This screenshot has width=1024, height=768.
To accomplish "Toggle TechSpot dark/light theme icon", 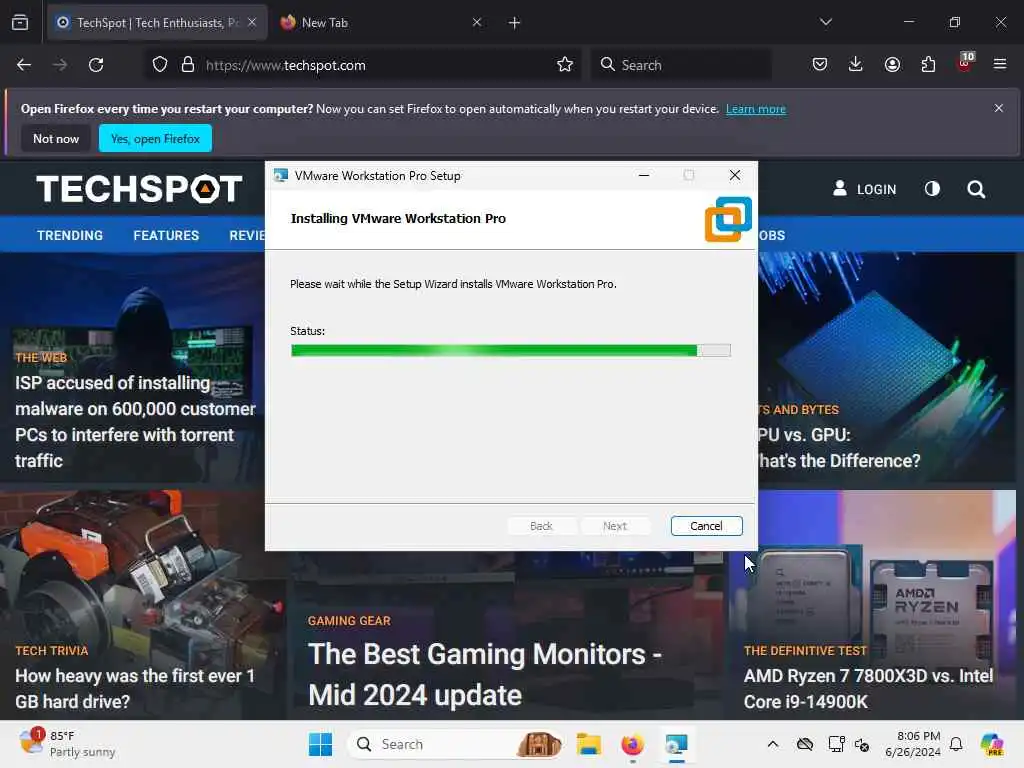I will point(932,189).
